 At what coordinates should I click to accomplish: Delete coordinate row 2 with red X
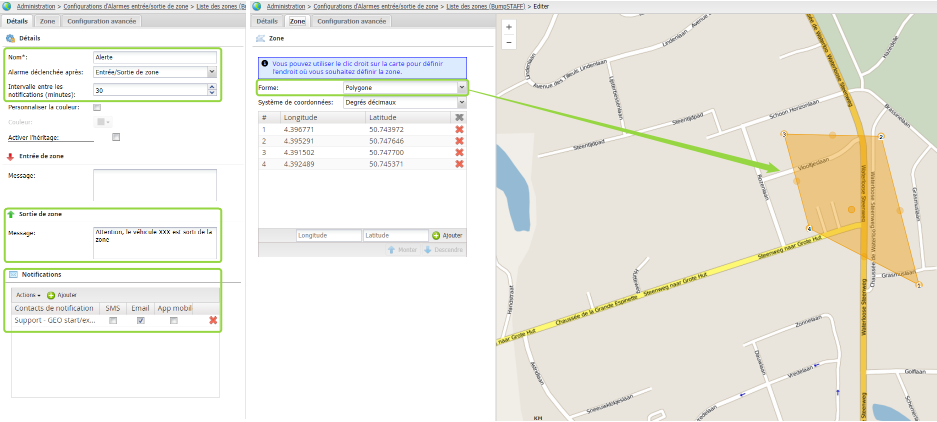460,140
